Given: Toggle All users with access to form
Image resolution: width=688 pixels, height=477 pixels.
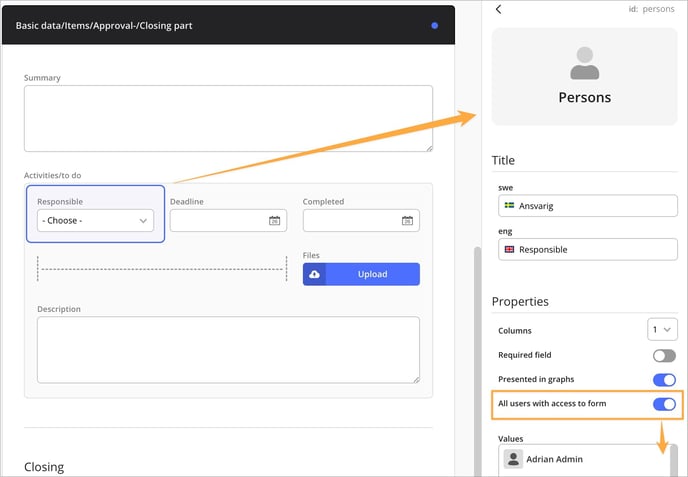Looking at the screenshot, I should [x=664, y=404].
